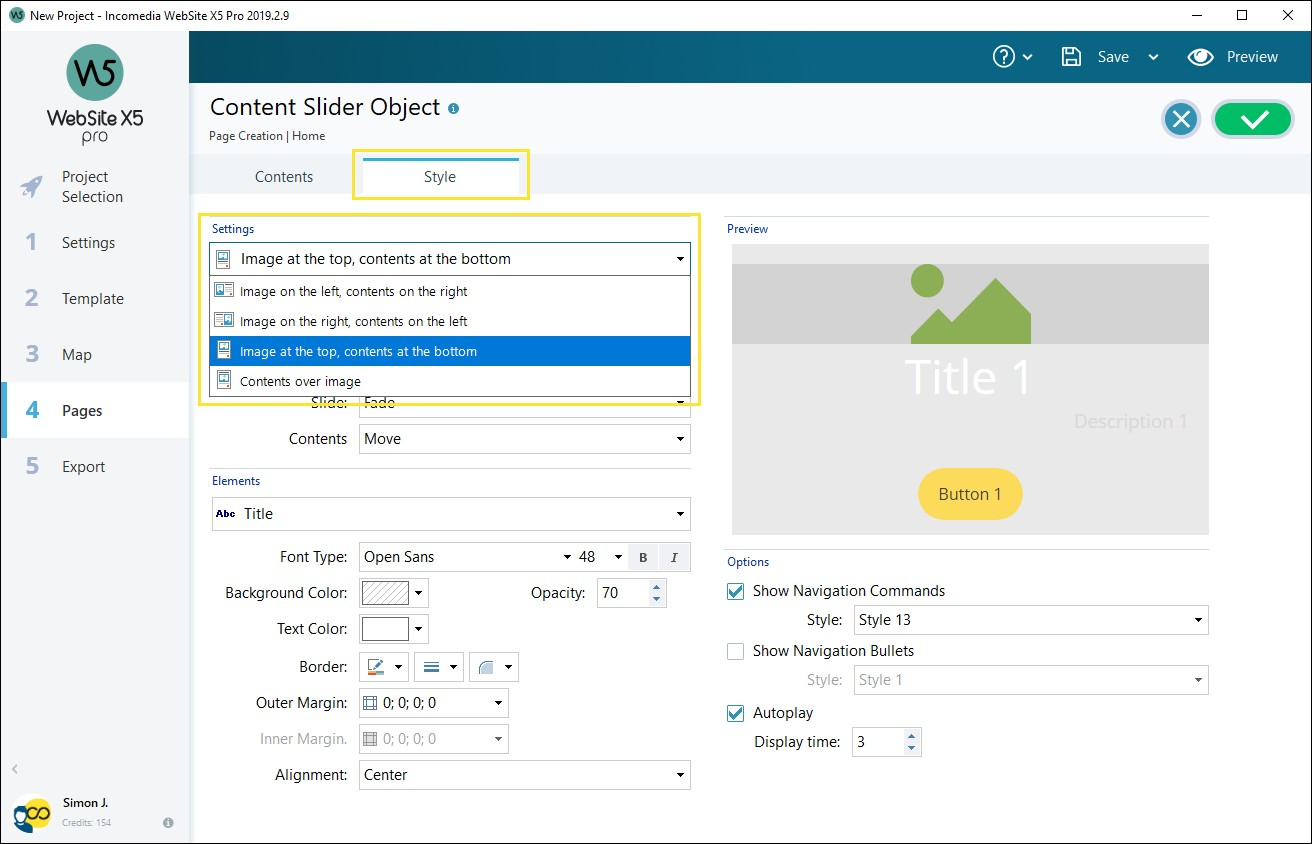
Task: Open the Help question mark icon
Action: click(1005, 57)
